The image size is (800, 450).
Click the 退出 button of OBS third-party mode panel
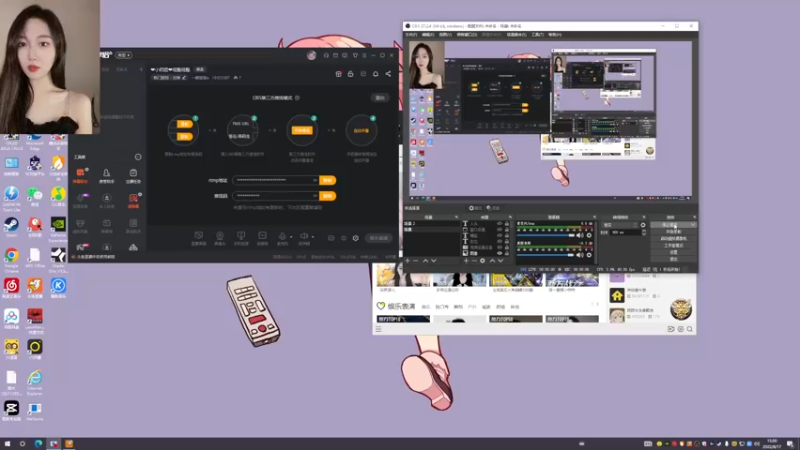point(380,97)
